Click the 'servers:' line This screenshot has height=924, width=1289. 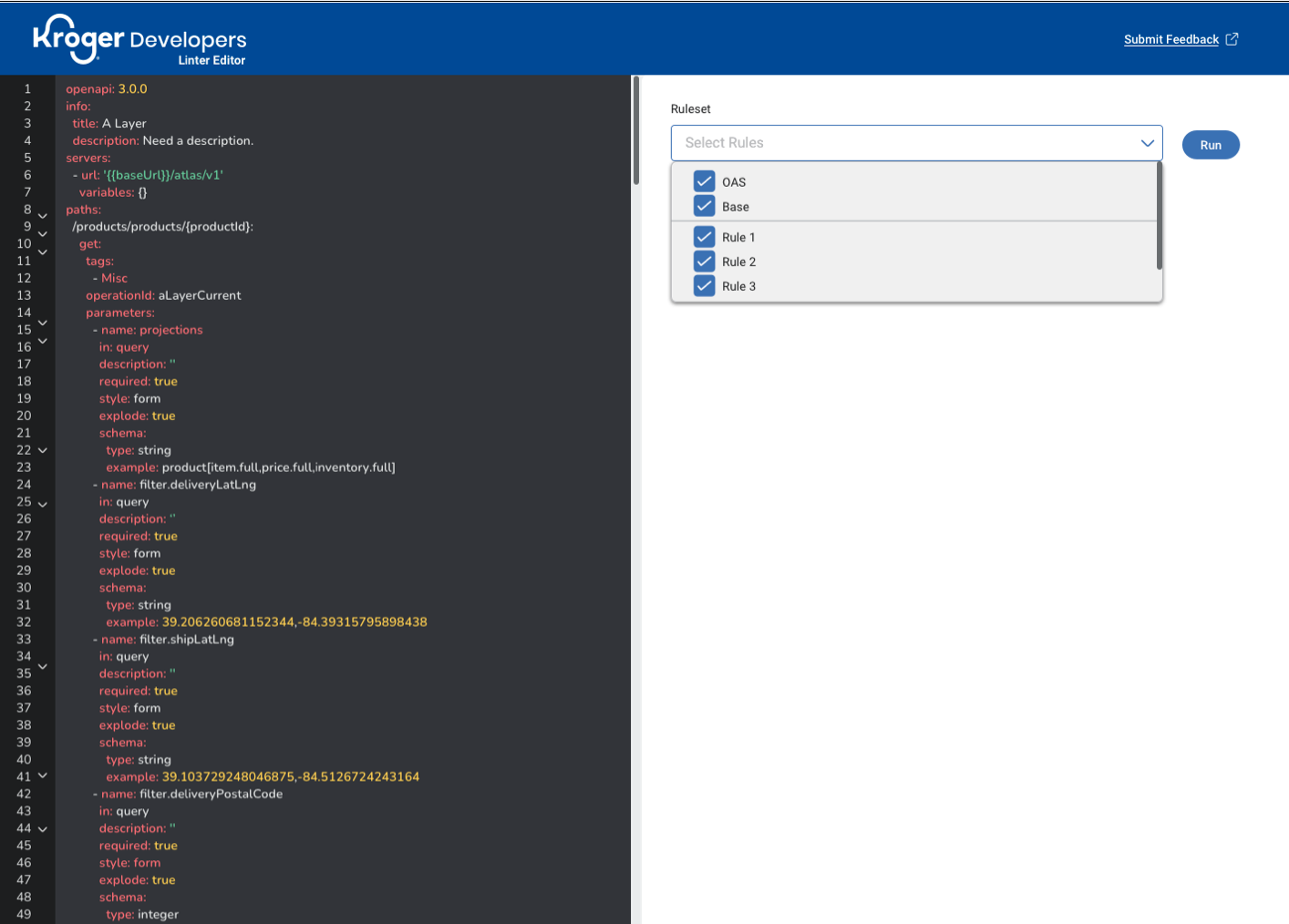[x=88, y=158]
